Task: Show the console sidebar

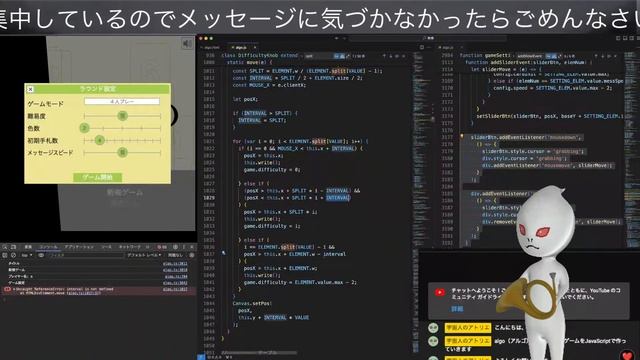Action: pos(4,255)
